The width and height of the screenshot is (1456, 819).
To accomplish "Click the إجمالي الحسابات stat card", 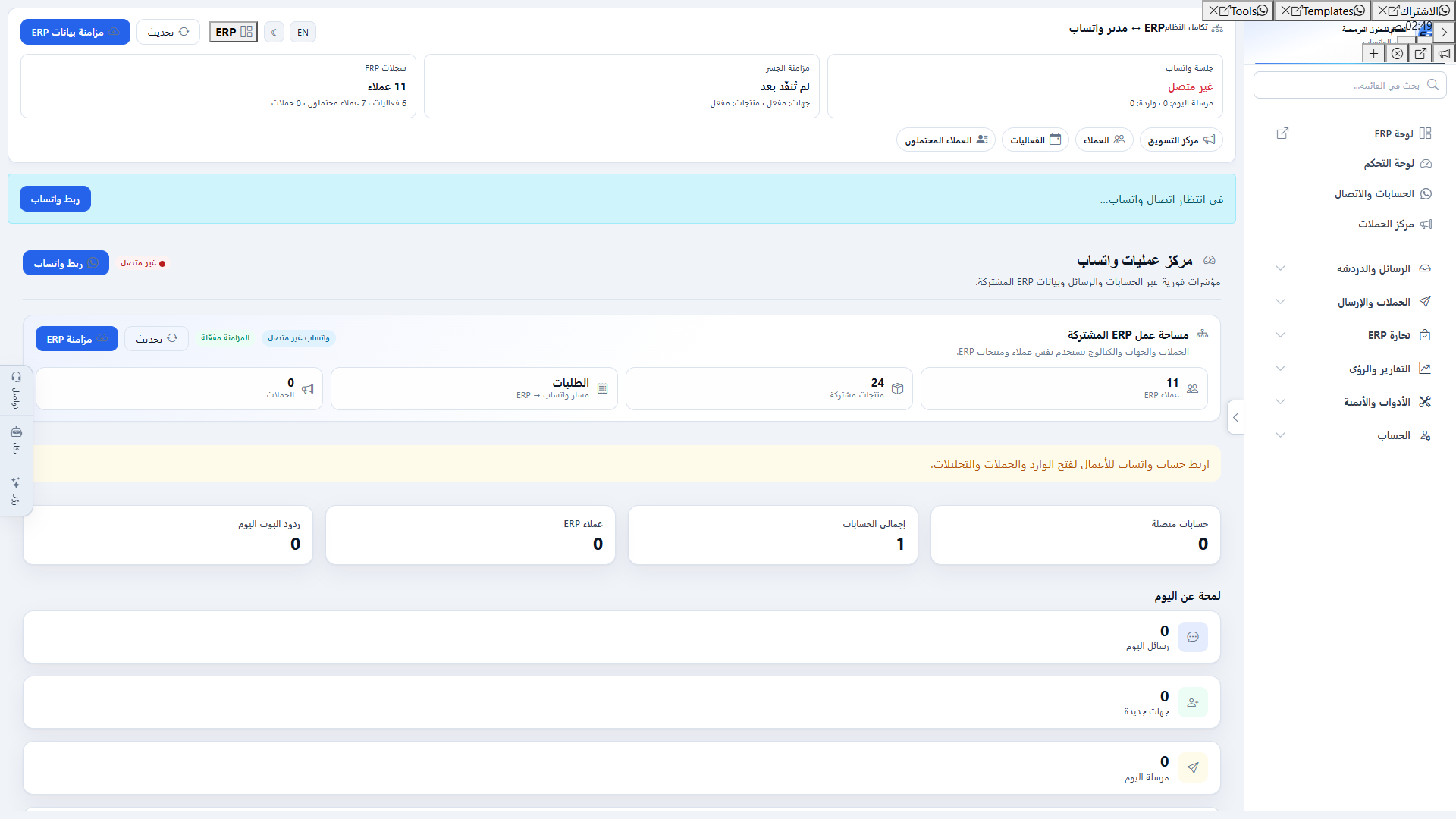I will click(773, 535).
